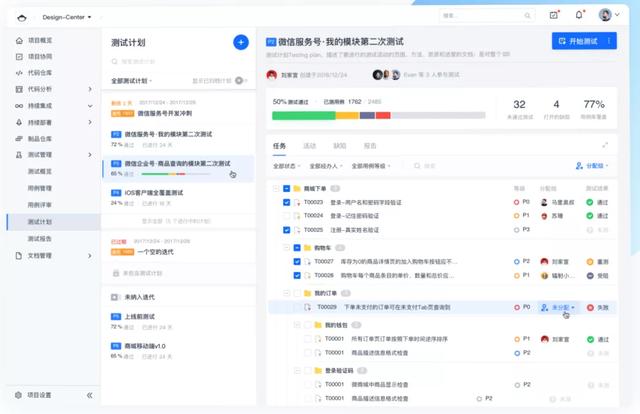The width and height of the screenshot is (640, 414).
Task: Open the 未分配 assignee dropdown for T00029
Action: tap(558, 307)
